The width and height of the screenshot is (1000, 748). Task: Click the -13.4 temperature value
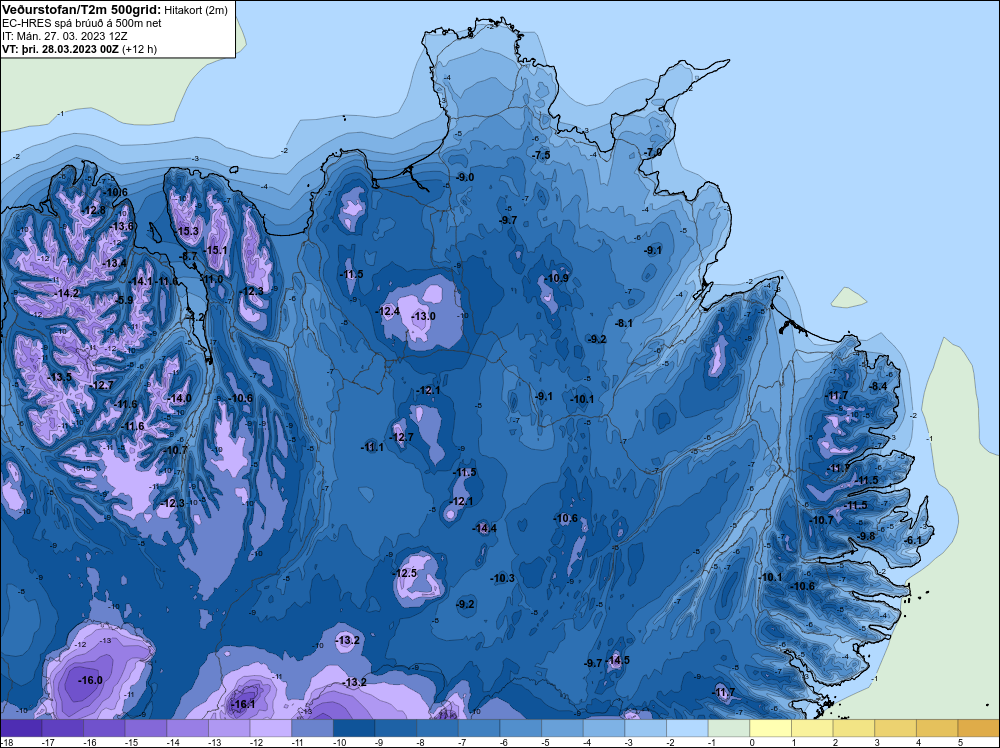[x=114, y=263]
